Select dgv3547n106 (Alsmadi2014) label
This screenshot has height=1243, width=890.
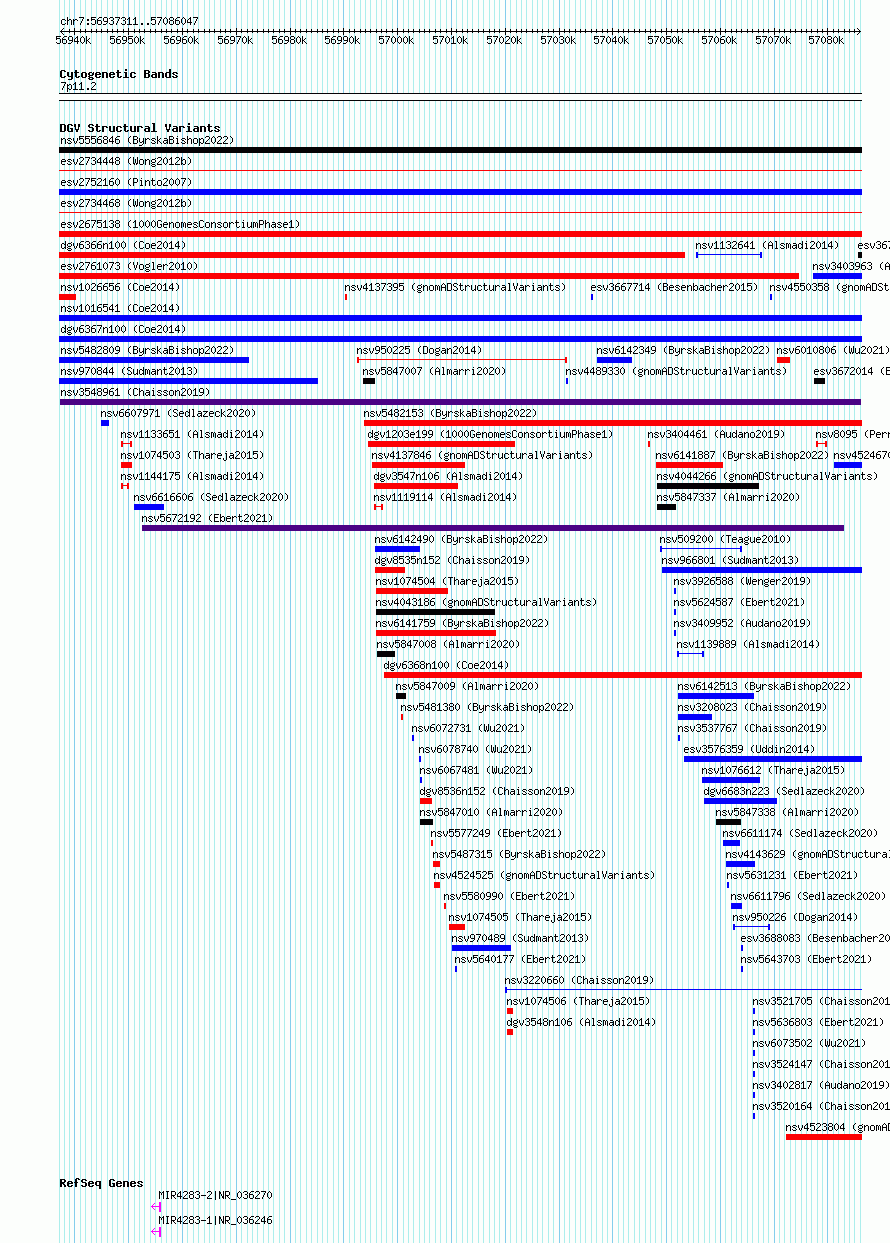click(447, 476)
